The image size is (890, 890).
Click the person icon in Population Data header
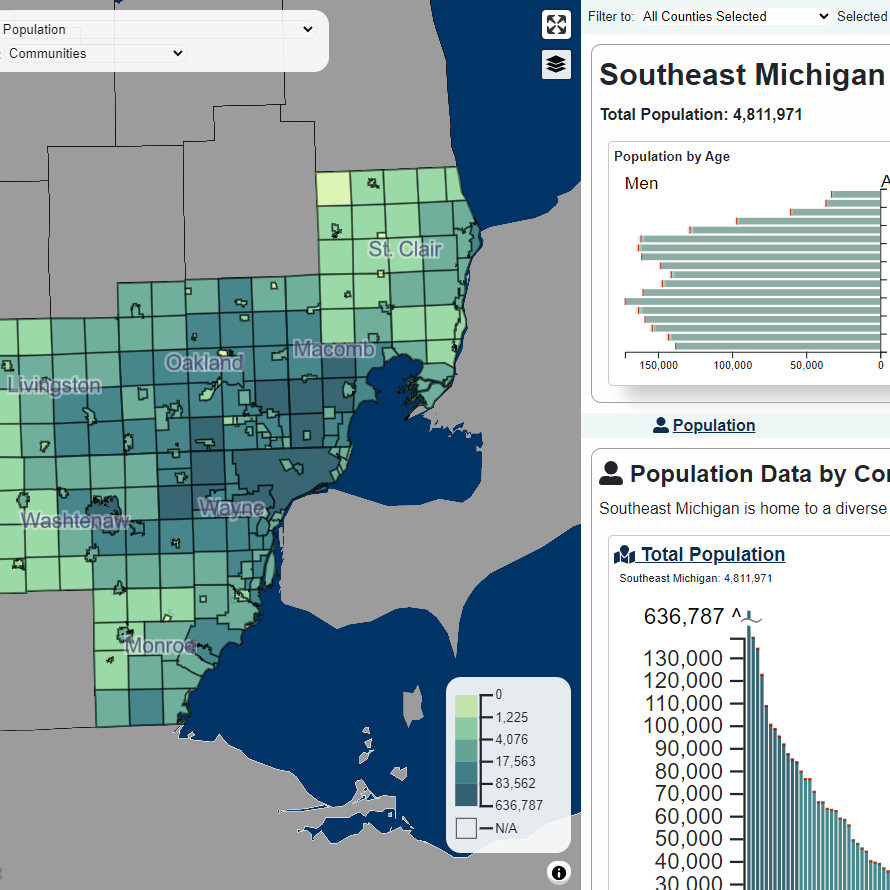click(x=611, y=473)
